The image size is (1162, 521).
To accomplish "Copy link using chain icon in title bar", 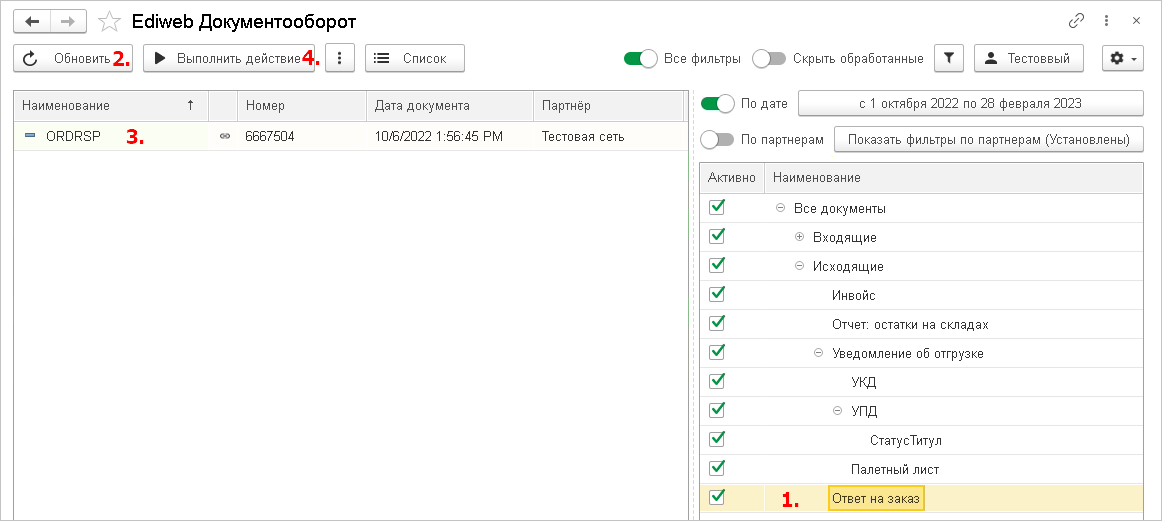I will tap(1077, 20).
